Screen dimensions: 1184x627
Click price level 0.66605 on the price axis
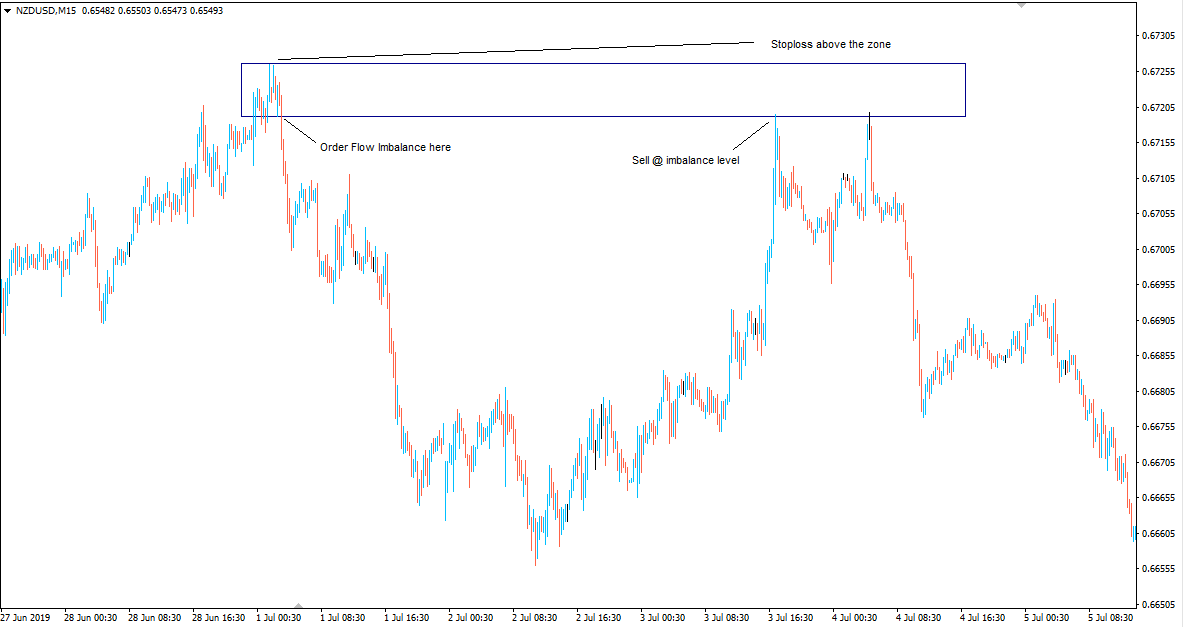coord(1158,533)
